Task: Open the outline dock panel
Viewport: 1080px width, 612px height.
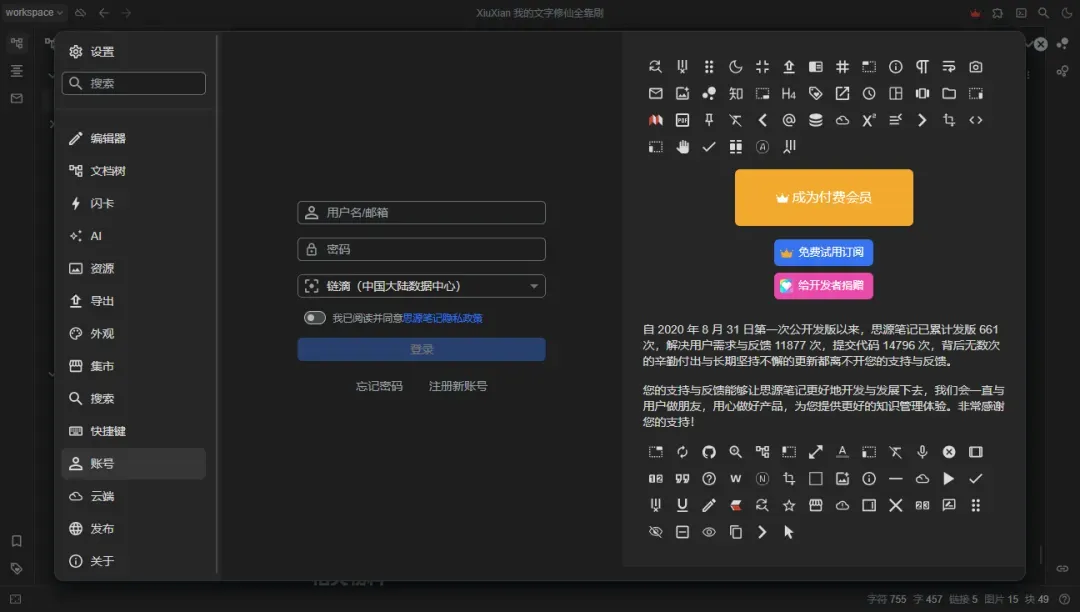Action: pos(17,71)
